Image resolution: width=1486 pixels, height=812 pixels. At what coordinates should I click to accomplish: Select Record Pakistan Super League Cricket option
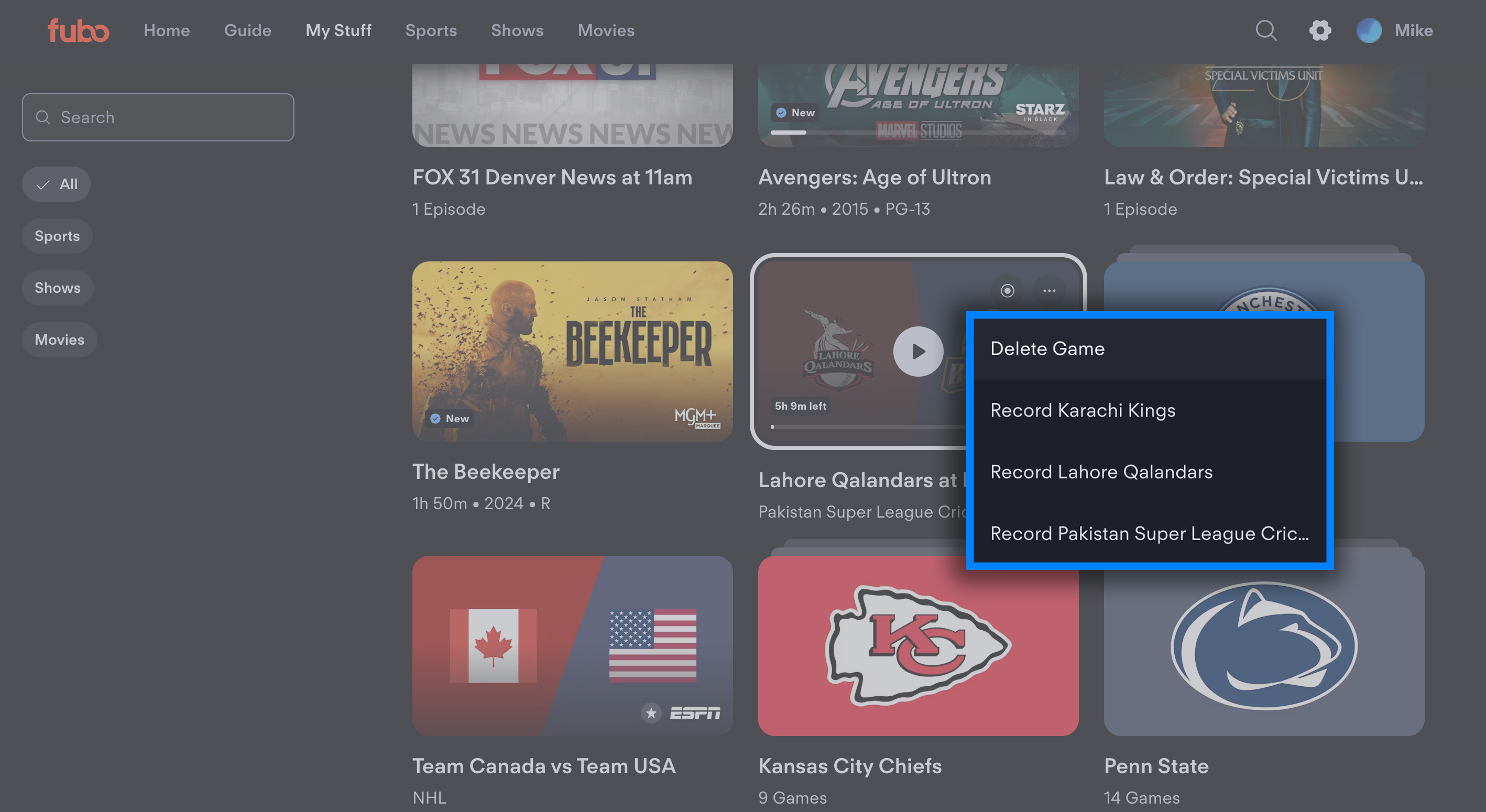tap(1150, 533)
